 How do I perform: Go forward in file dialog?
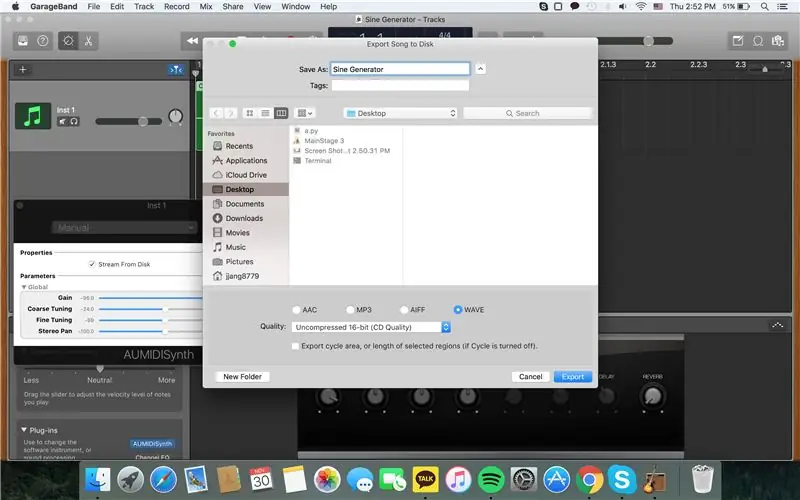coord(231,113)
